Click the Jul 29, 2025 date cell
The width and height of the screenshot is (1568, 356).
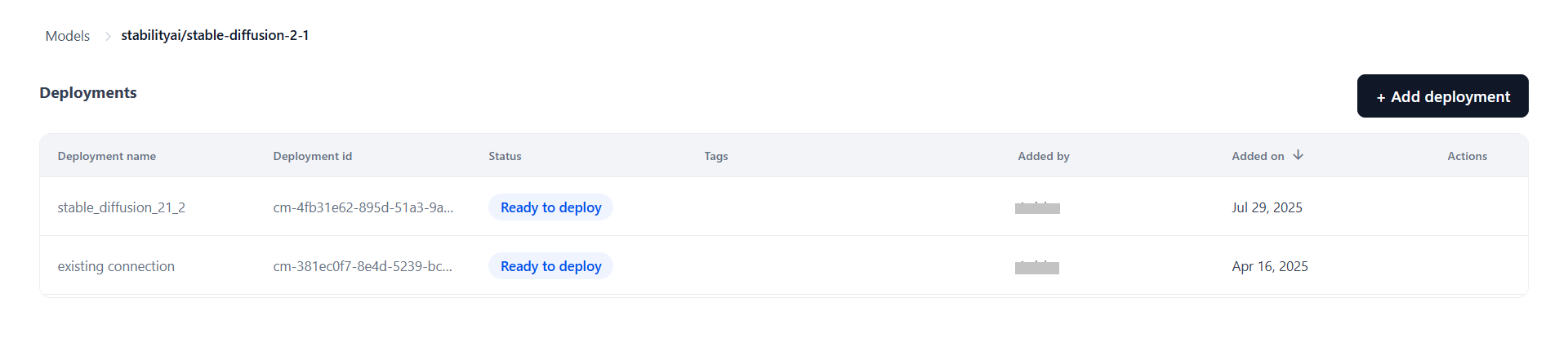coord(1267,207)
